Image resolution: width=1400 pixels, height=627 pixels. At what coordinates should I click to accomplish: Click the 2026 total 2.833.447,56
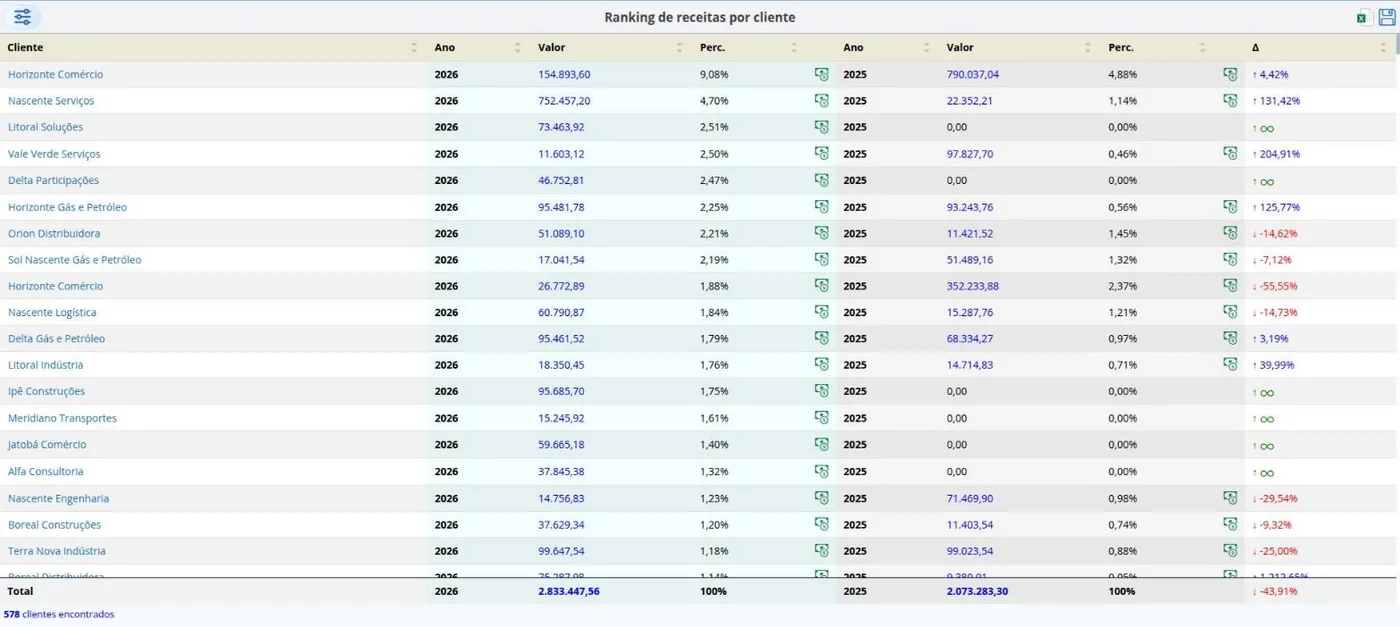point(569,591)
